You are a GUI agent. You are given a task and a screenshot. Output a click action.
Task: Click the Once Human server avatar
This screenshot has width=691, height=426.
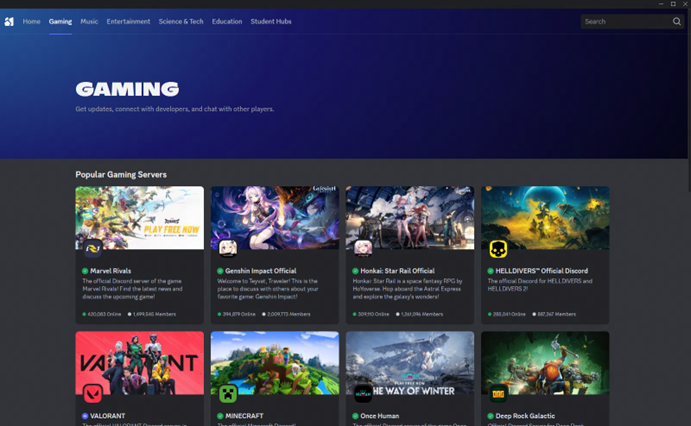(364, 394)
